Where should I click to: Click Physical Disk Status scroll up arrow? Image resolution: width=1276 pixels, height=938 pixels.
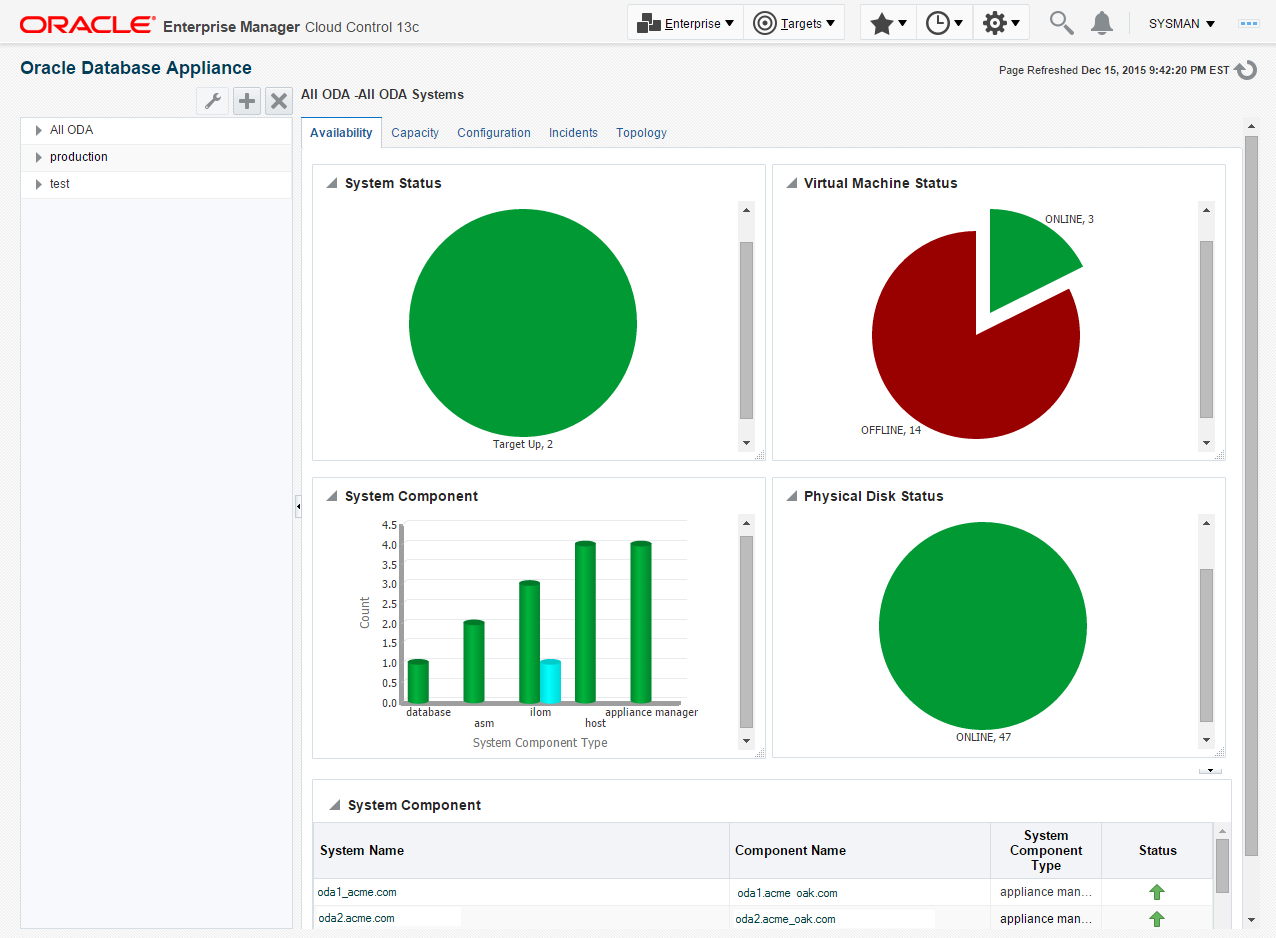click(1206, 523)
